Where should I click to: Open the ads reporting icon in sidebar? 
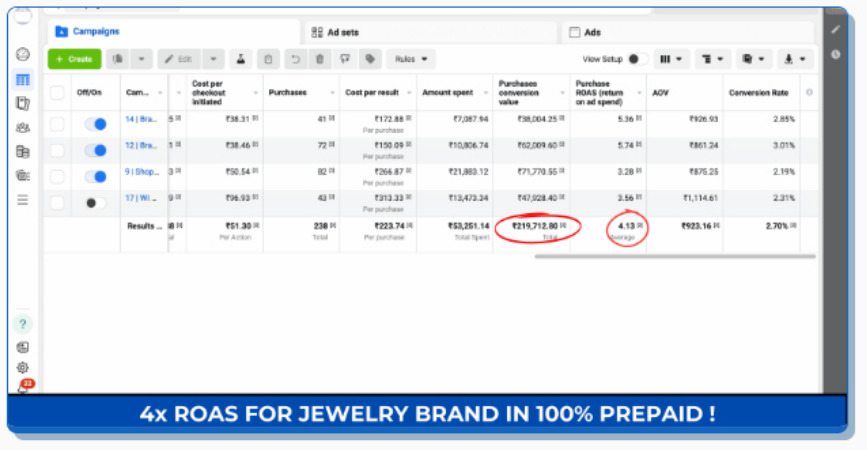23,103
